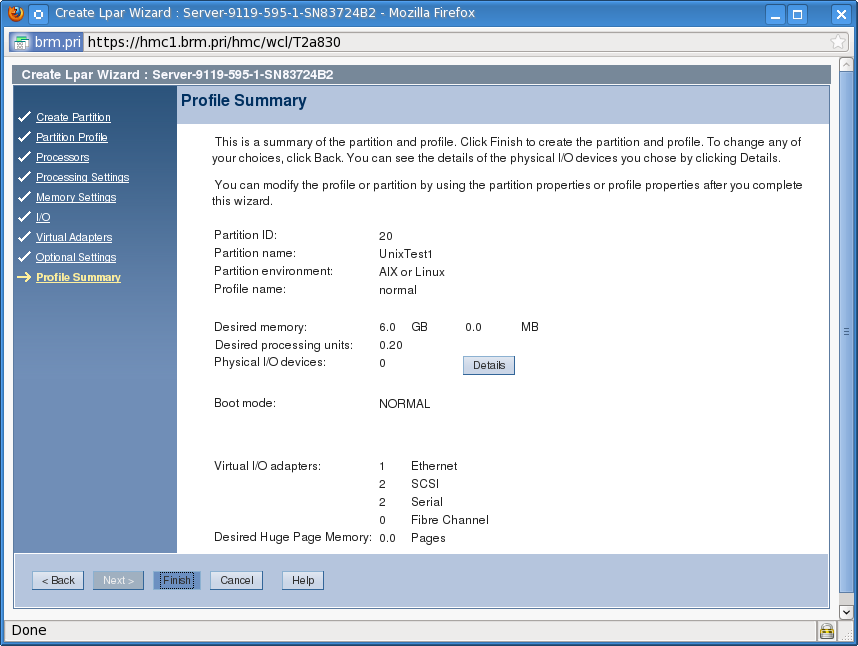858x646 pixels.
Task: Select the I/O step link
Action: click(x=43, y=217)
